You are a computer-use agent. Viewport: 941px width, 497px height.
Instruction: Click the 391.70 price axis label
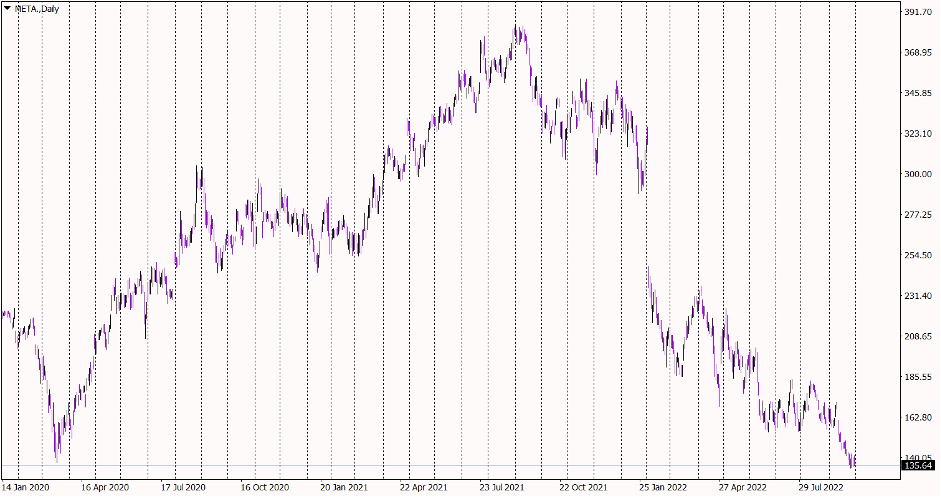pyautogui.click(x=918, y=12)
